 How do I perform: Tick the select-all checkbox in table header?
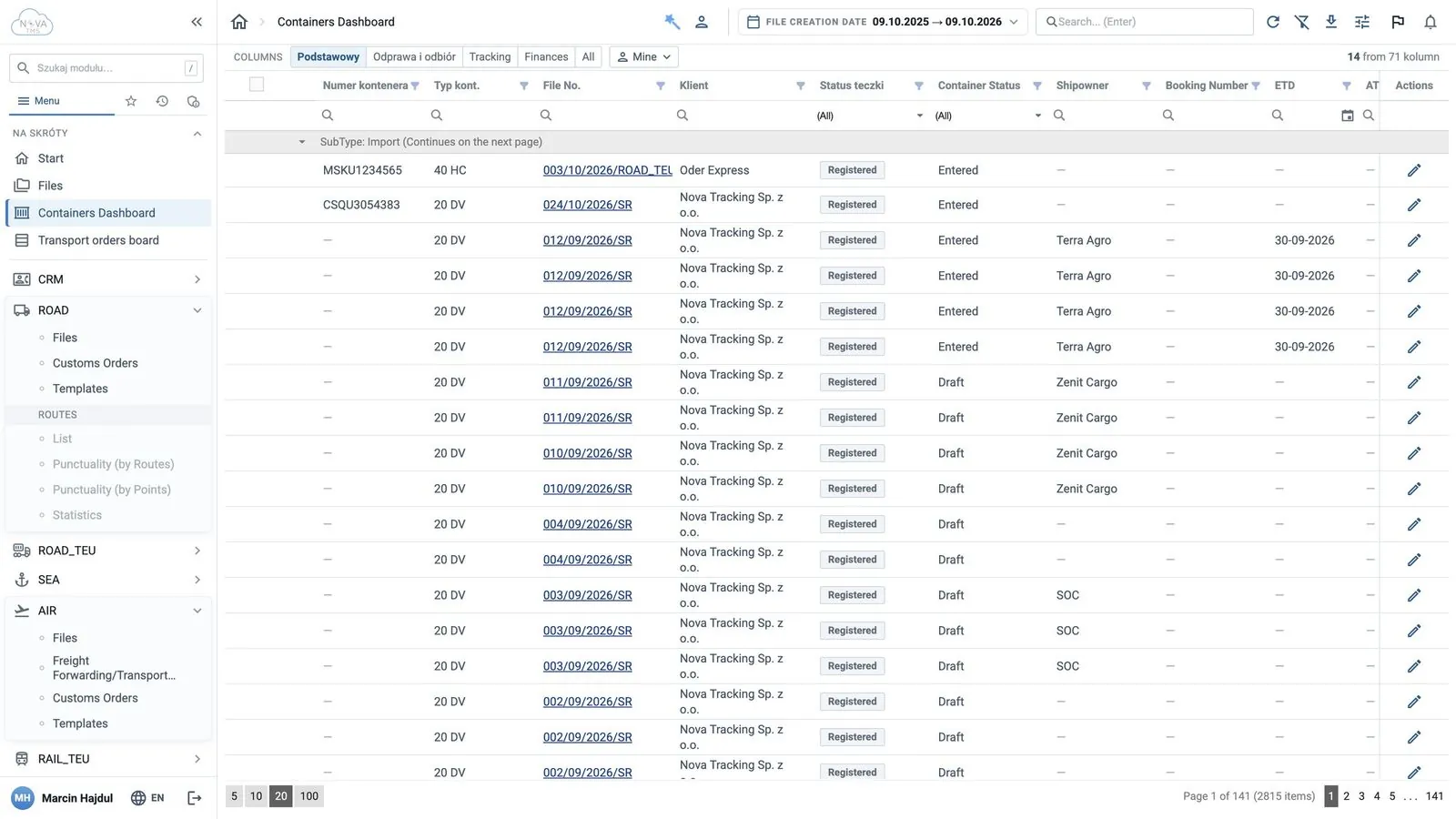coord(257,85)
